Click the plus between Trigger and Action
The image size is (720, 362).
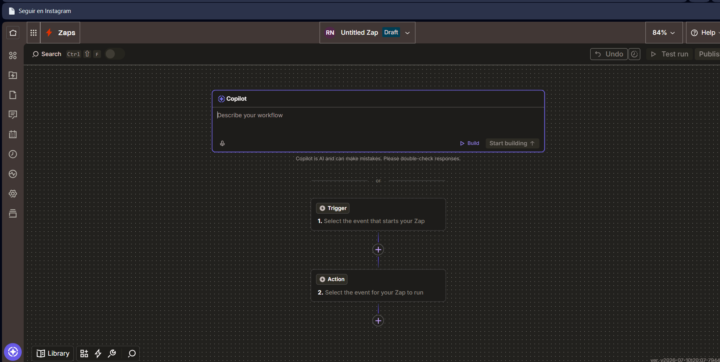coord(378,249)
